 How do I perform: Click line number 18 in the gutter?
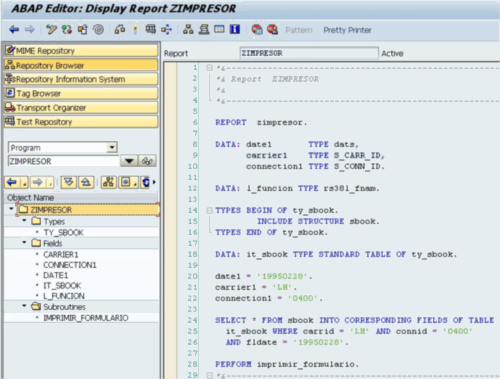coord(193,254)
